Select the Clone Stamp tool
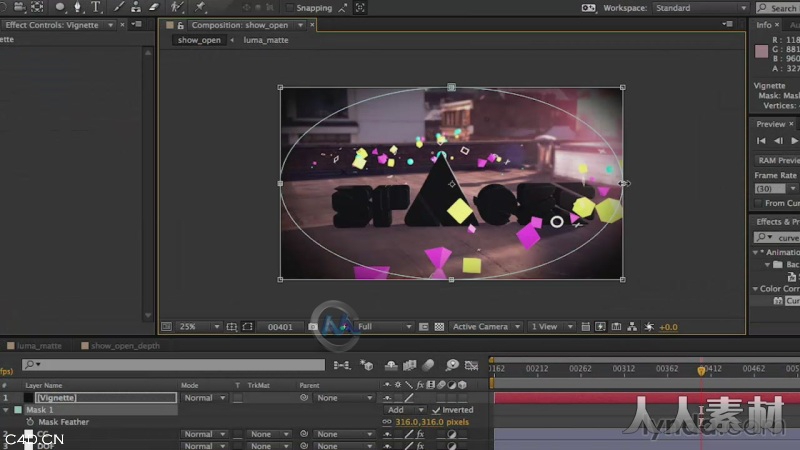Screen dimensions: 800x450 pyautogui.click(x=136, y=7)
